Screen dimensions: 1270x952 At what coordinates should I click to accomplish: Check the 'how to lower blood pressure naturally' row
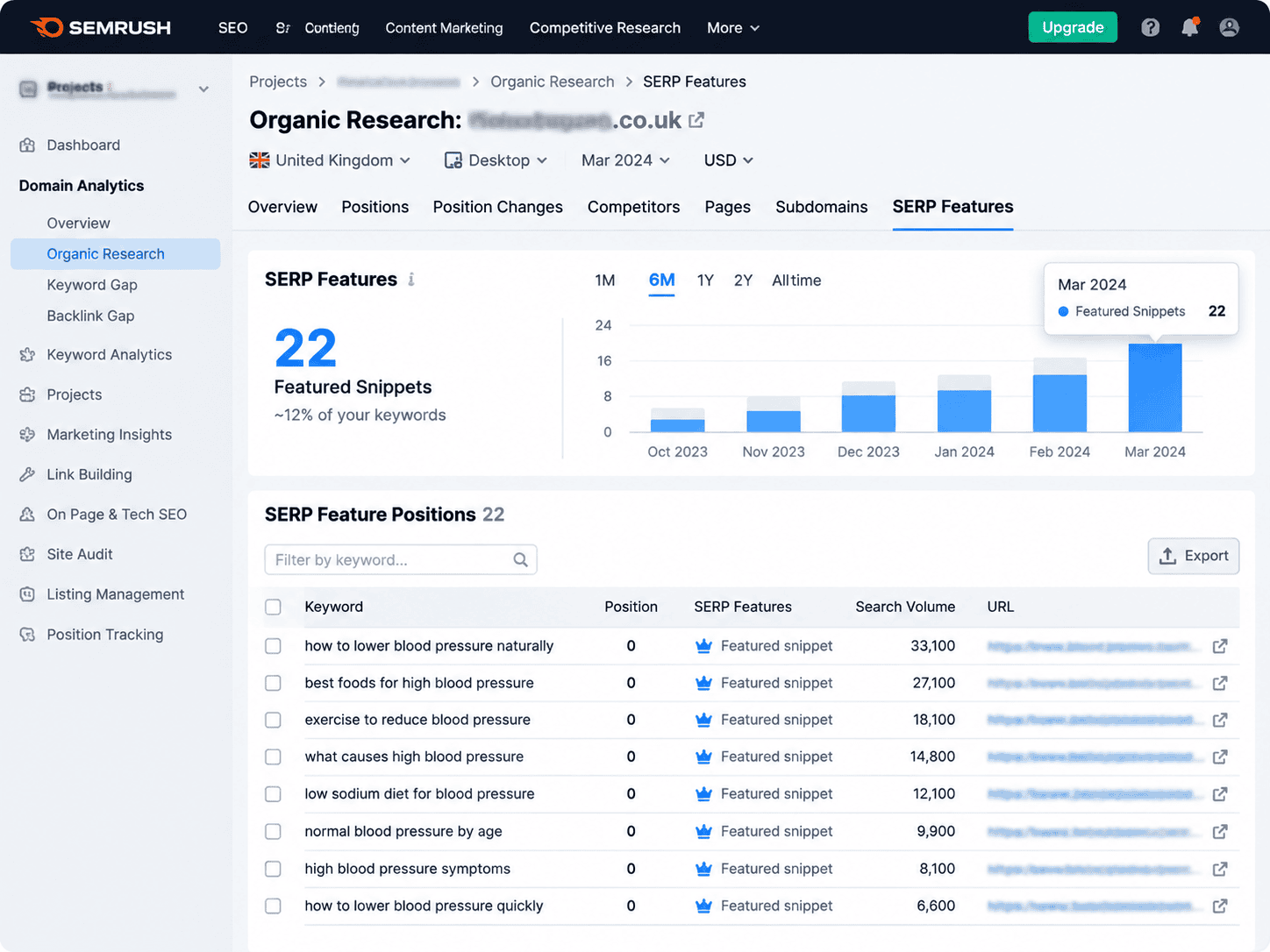(274, 646)
